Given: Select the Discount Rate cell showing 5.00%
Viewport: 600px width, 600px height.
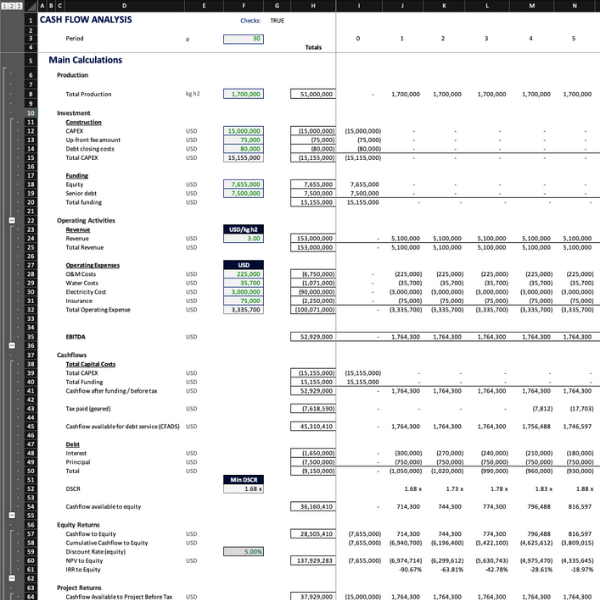Looking at the screenshot, I should 243,551.
